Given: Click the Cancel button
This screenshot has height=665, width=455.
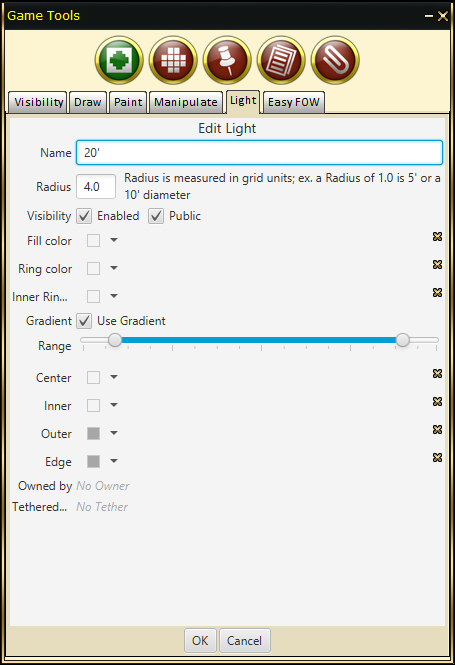Looking at the screenshot, I should tap(244, 640).
